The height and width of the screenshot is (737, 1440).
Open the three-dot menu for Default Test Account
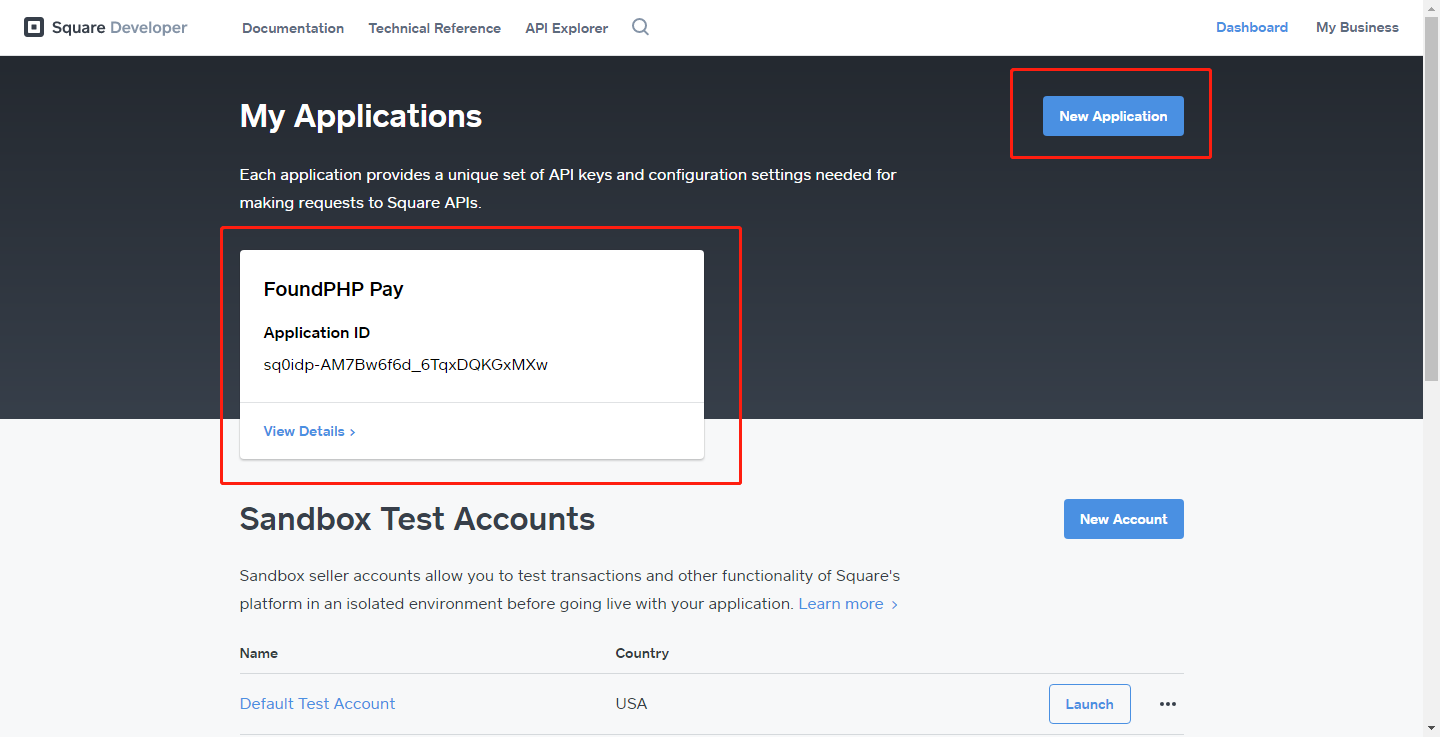pyautogui.click(x=1167, y=704)
